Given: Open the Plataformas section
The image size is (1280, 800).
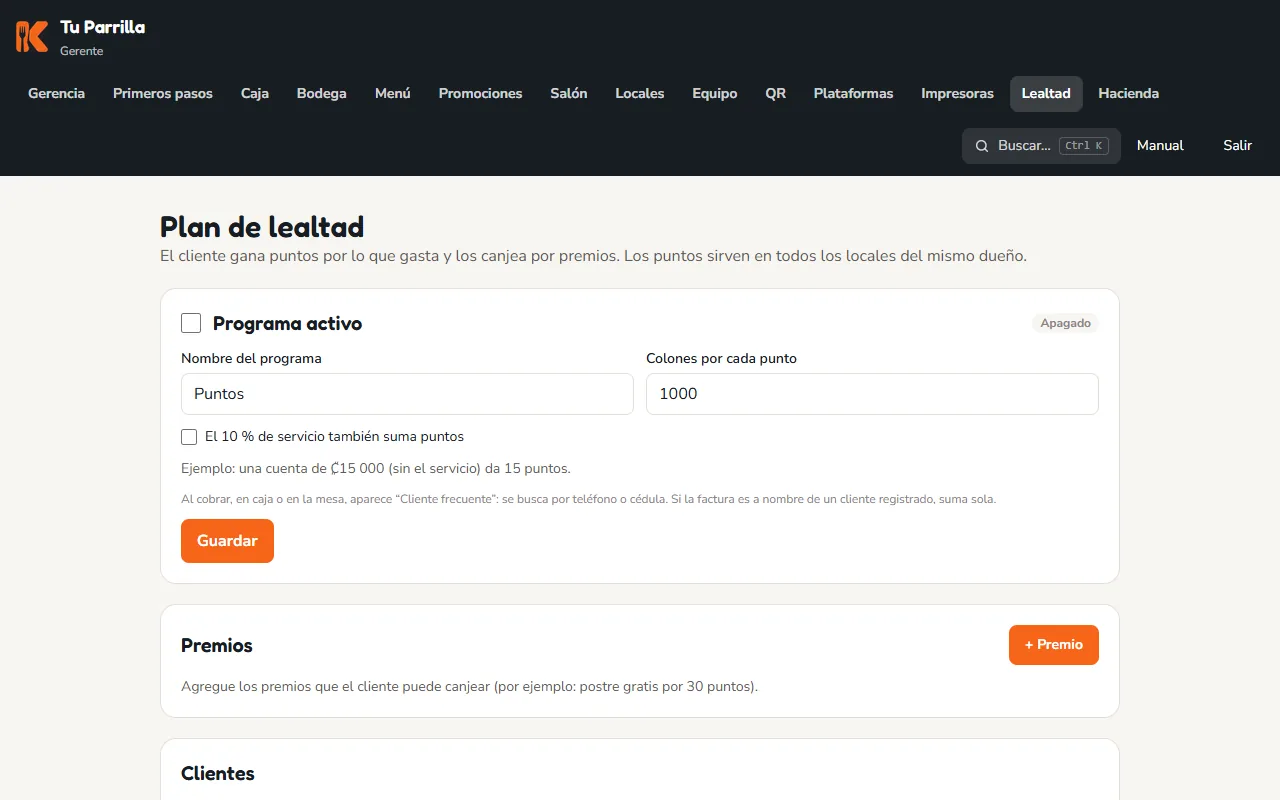Looking at the screenshot, I should [854, 93].
